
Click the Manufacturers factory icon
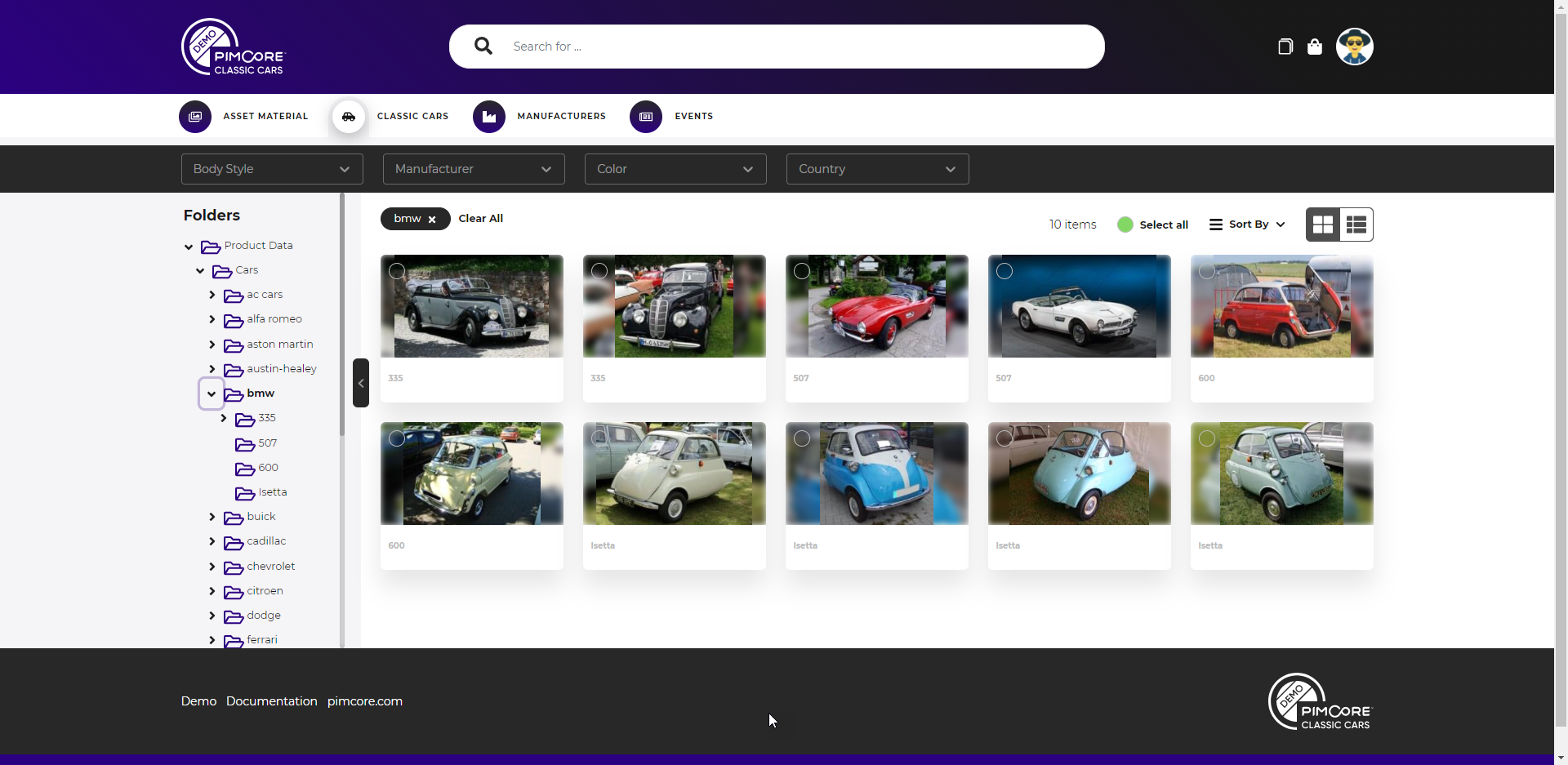489,117
